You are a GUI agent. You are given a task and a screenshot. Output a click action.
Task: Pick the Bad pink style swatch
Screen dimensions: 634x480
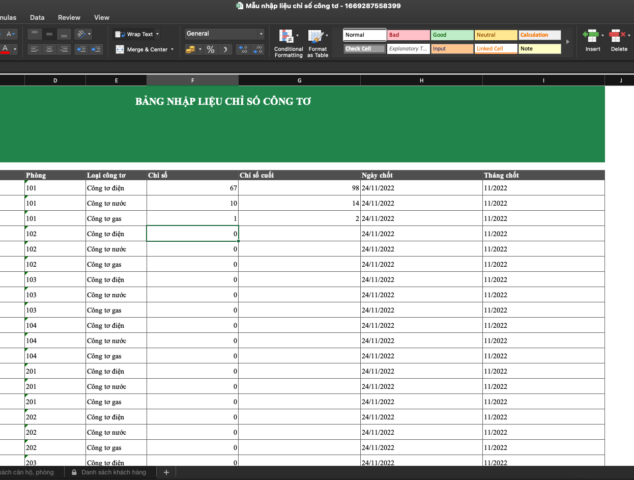(x=407, y=35)
